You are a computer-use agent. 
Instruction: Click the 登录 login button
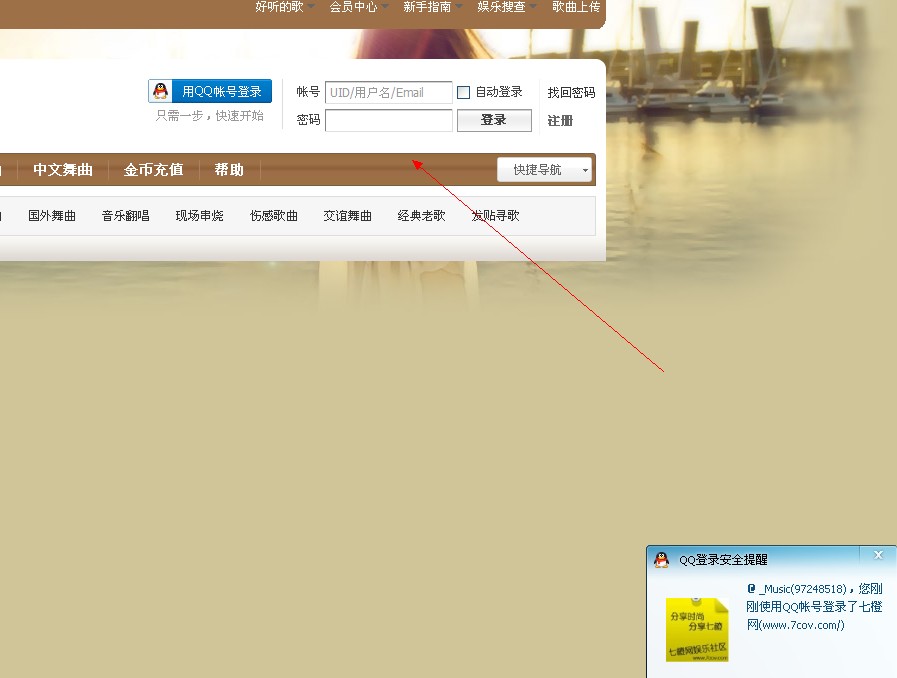point(494,120)
